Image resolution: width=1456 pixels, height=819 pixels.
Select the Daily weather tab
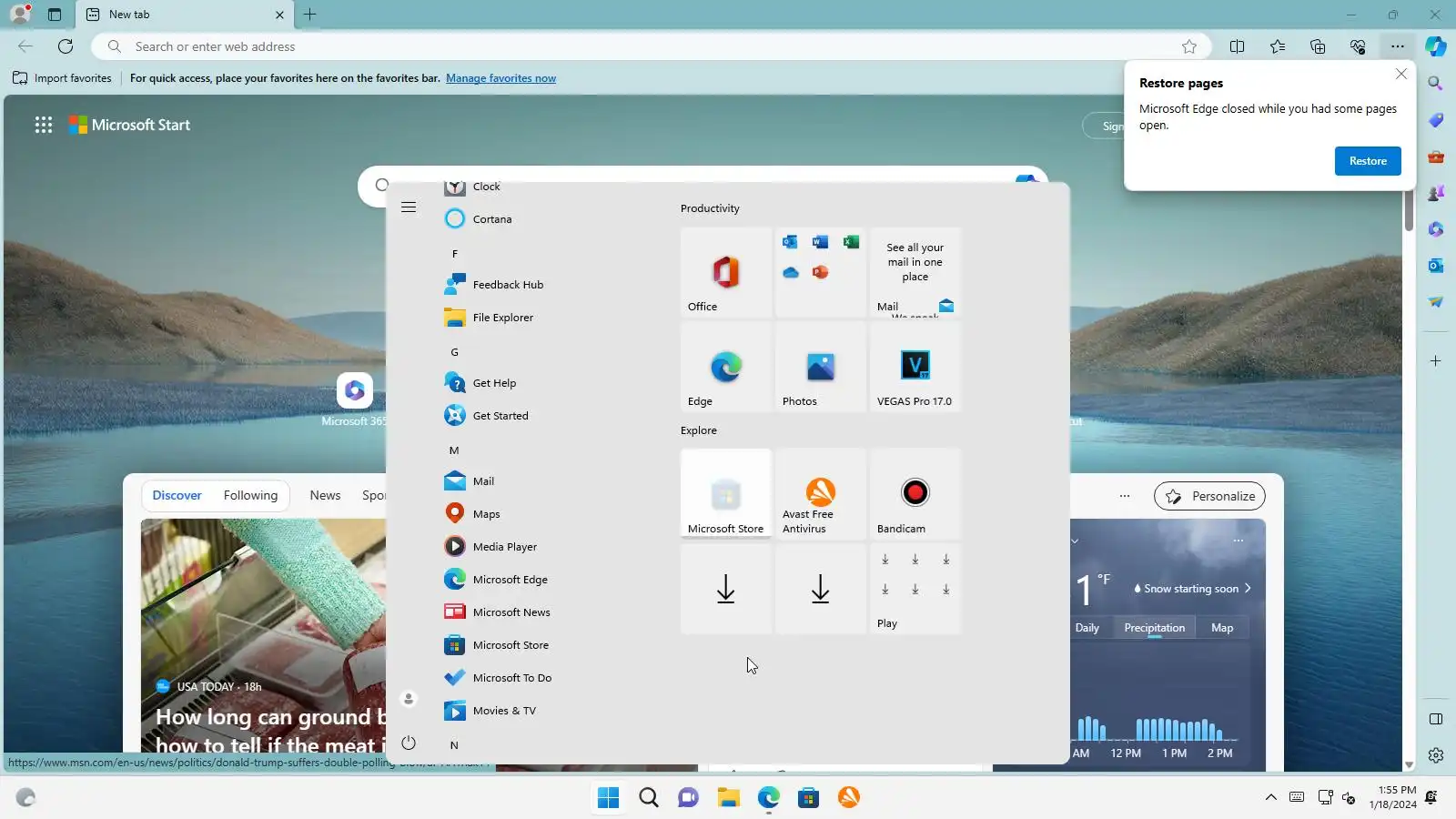1087,628
